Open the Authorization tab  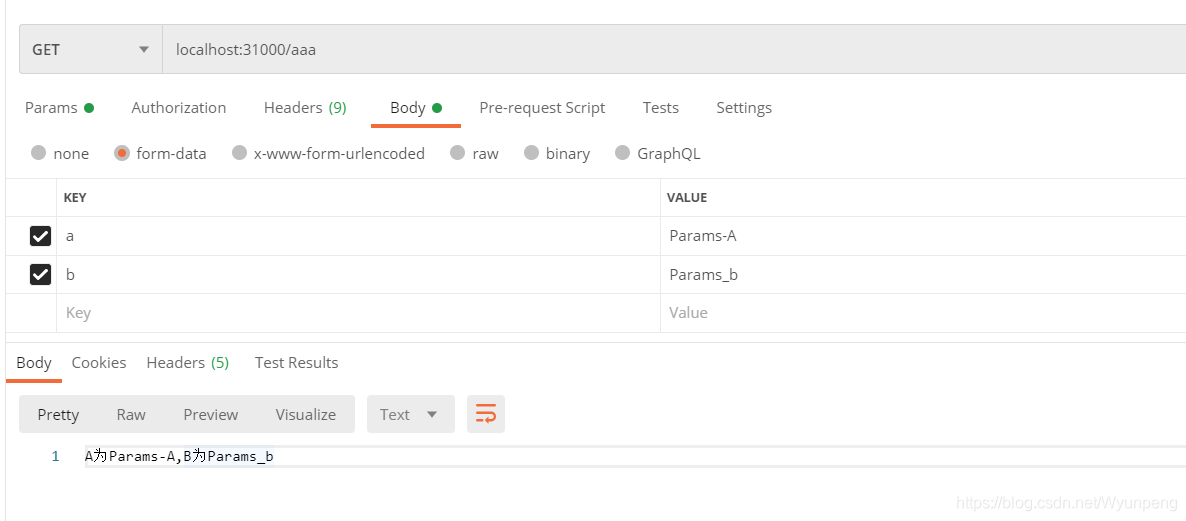179,108
